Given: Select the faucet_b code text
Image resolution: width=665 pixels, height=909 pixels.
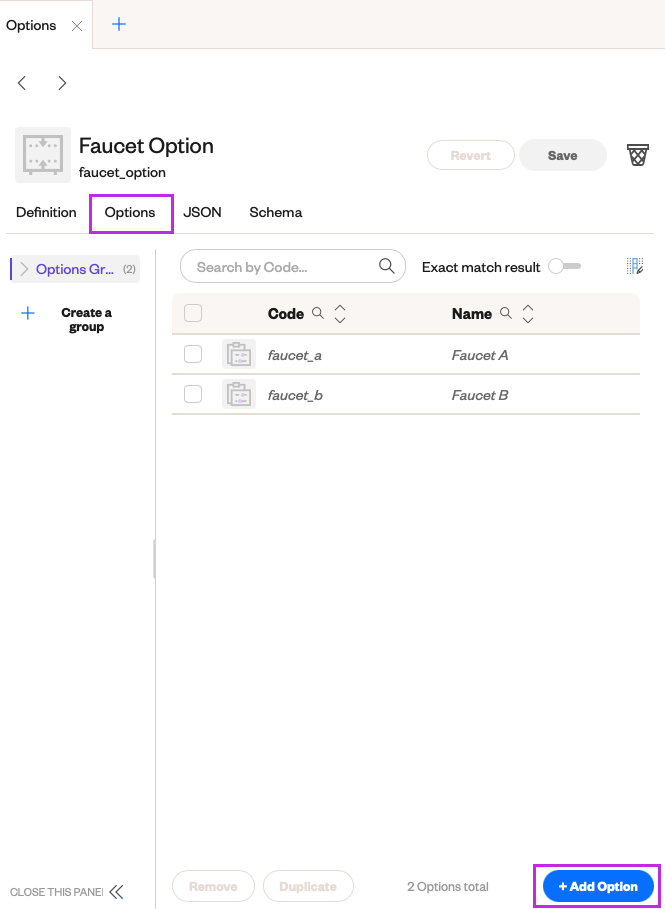Looking at the screenshot, I should [295, 395].
